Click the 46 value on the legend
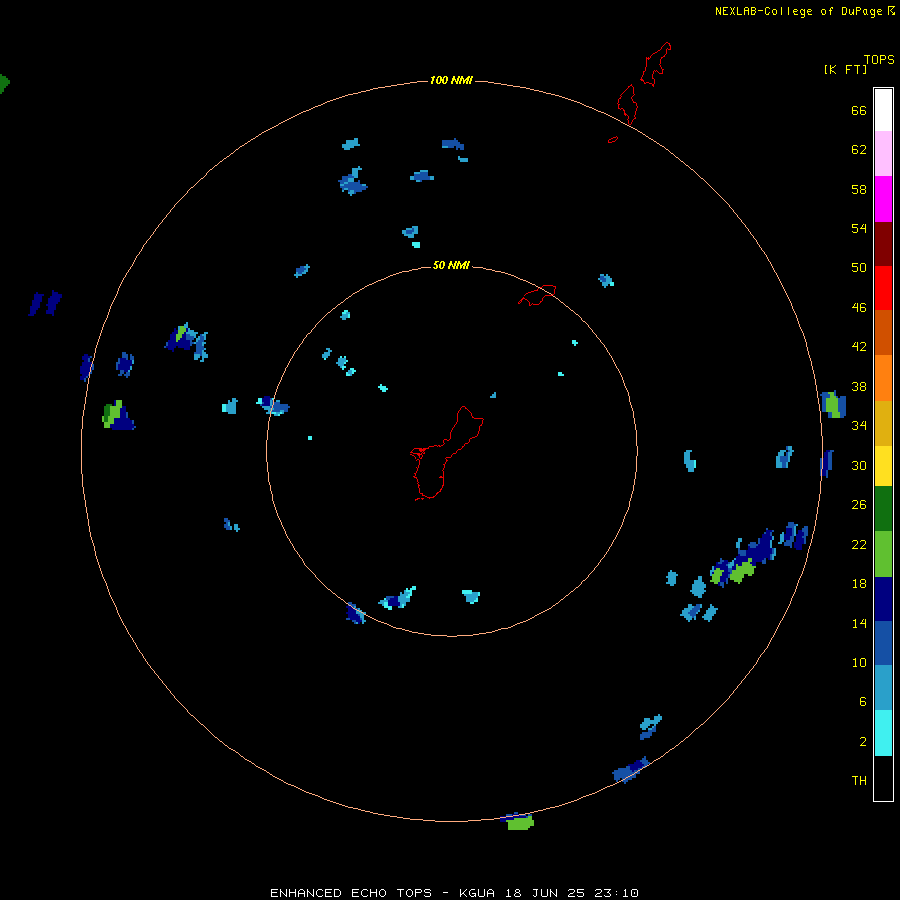 tap(859, 308)
